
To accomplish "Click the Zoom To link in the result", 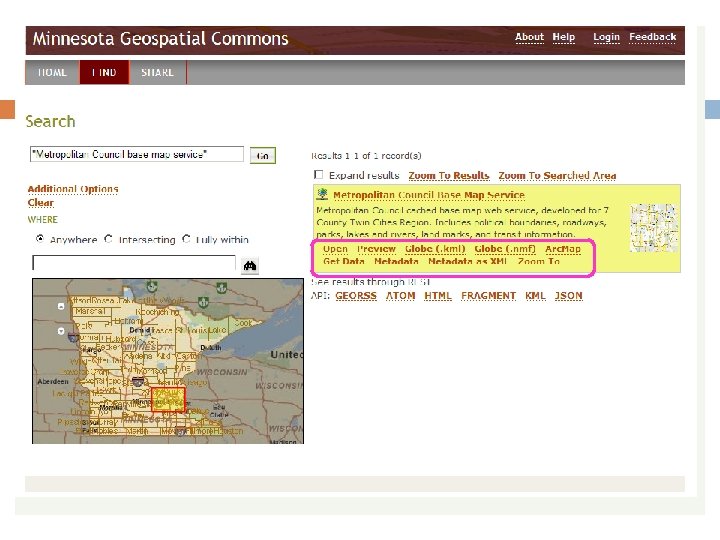I will coord(539,261).
